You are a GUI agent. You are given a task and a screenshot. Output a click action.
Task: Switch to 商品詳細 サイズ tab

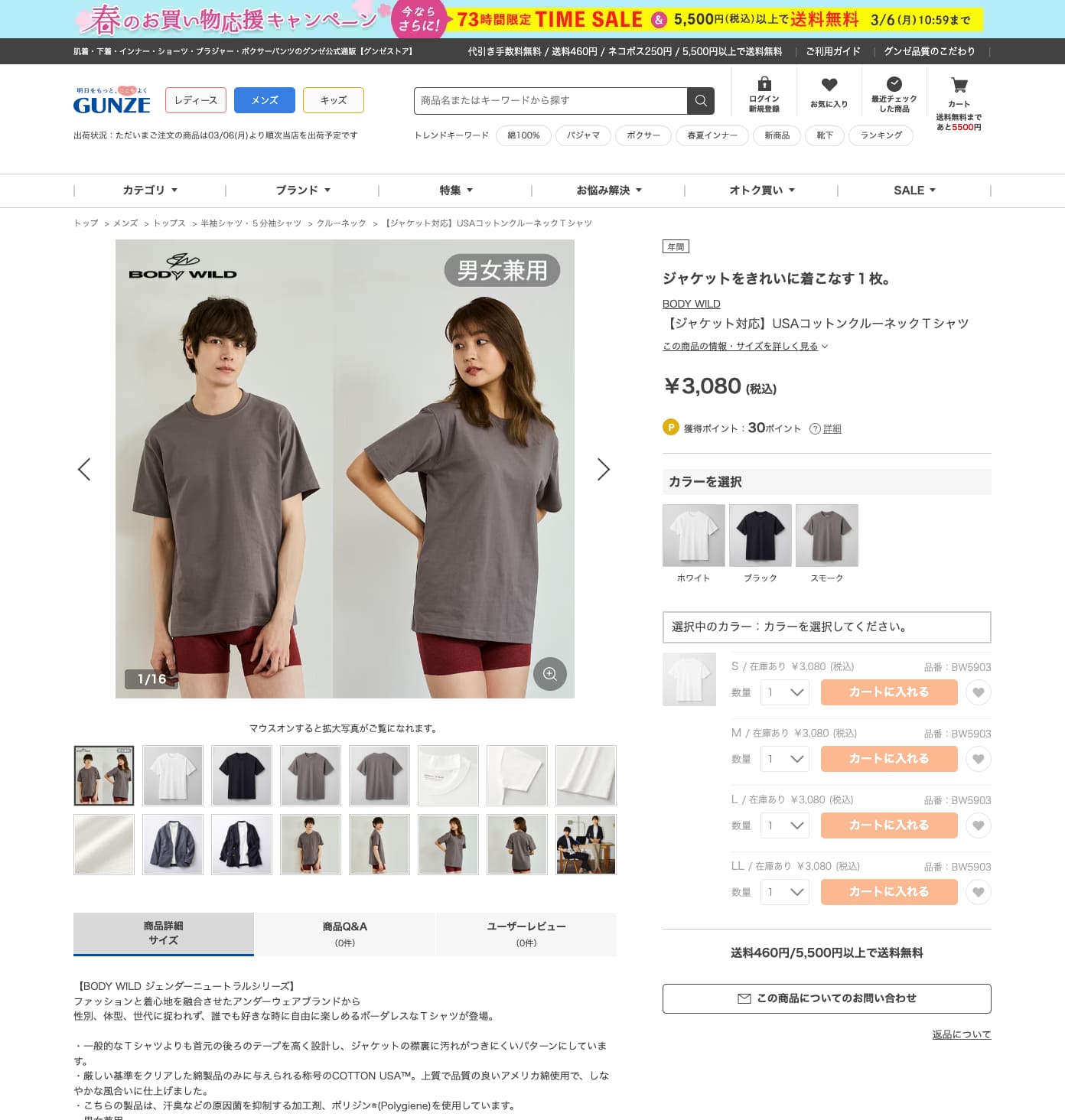click(164, 933)
